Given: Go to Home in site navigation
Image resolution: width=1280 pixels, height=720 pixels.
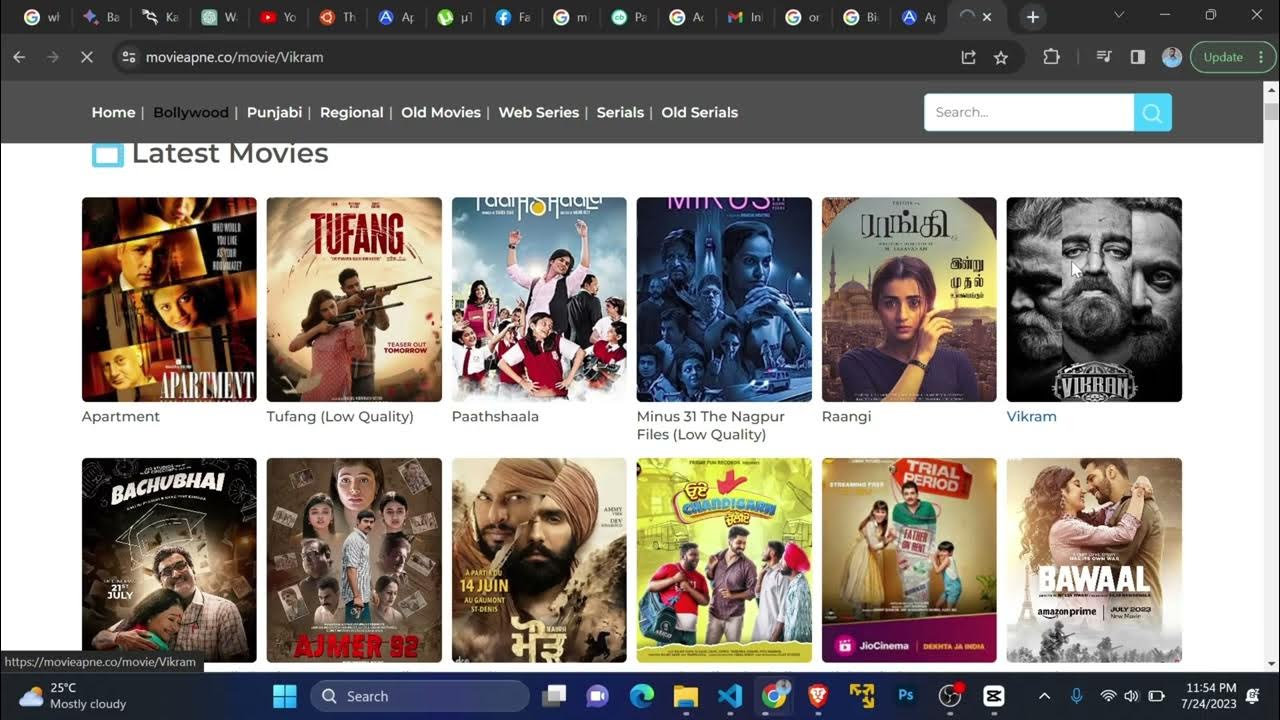Looking at the screenshot, I should (x=113, y=113).
